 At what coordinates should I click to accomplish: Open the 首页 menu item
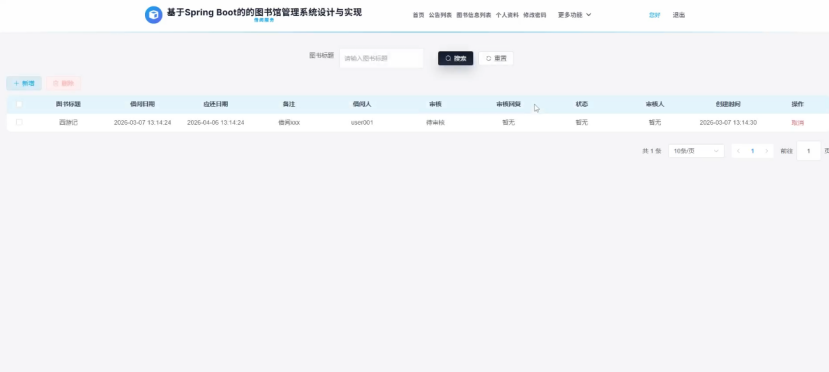(x=418, y=15)
